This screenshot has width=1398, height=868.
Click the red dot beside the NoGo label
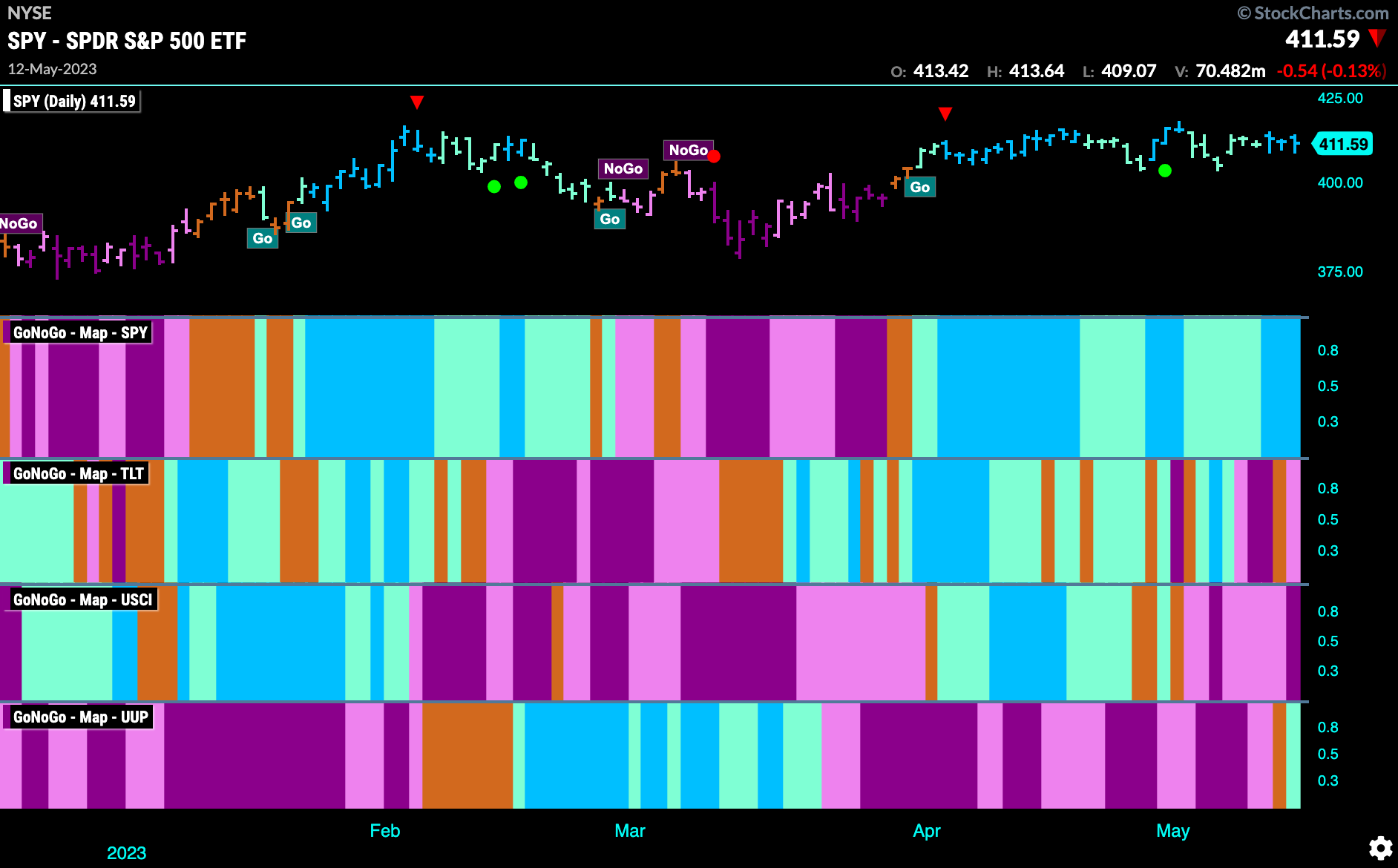[714, 157]
